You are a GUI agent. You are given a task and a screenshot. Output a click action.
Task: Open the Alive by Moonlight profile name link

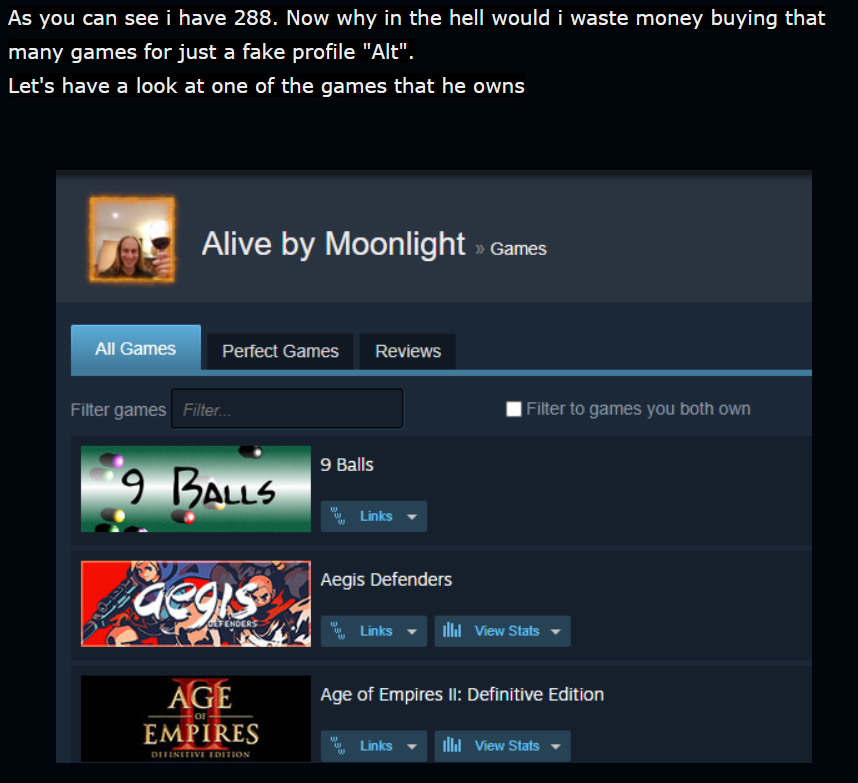(x=333, y=243)
